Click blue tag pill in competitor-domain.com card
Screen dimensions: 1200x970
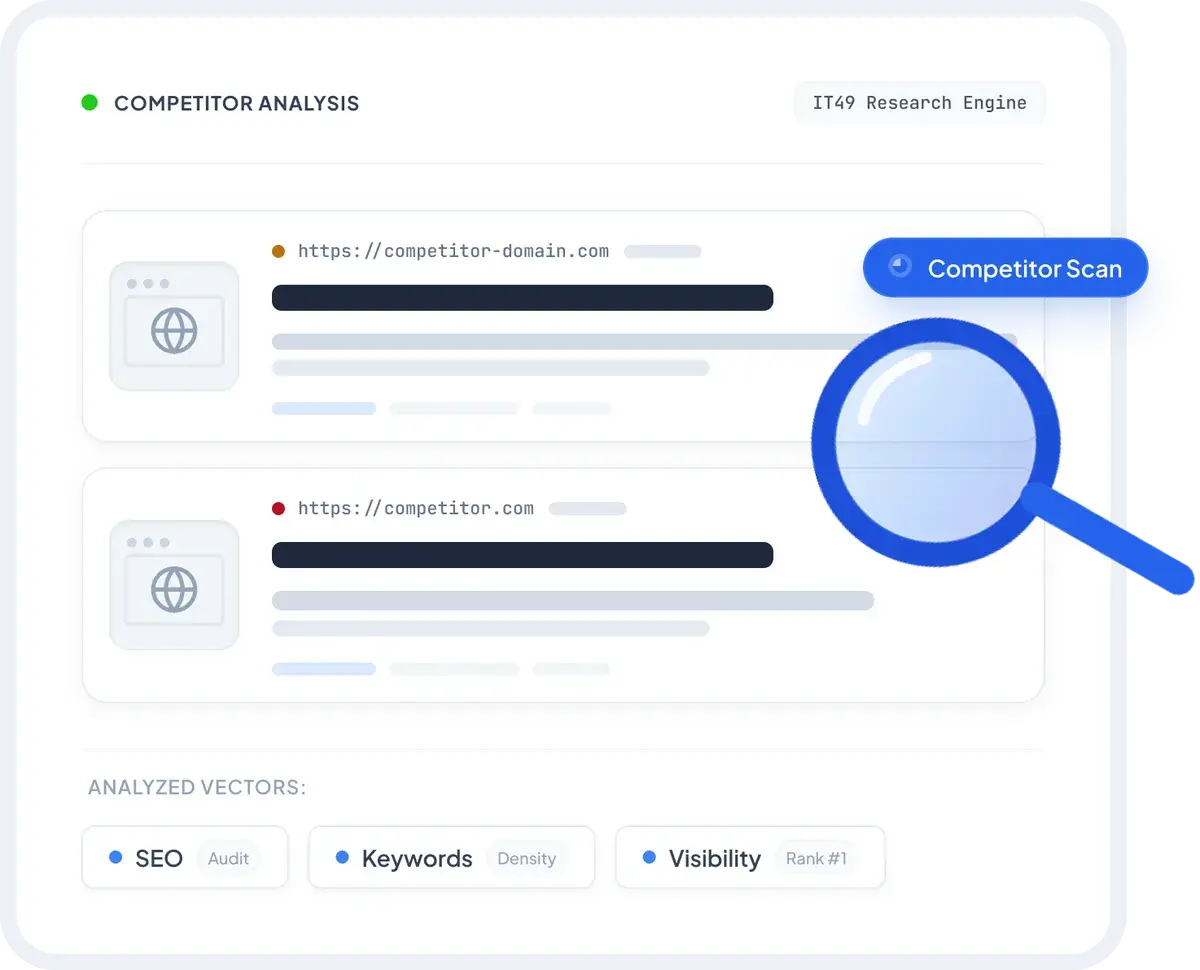324,408
